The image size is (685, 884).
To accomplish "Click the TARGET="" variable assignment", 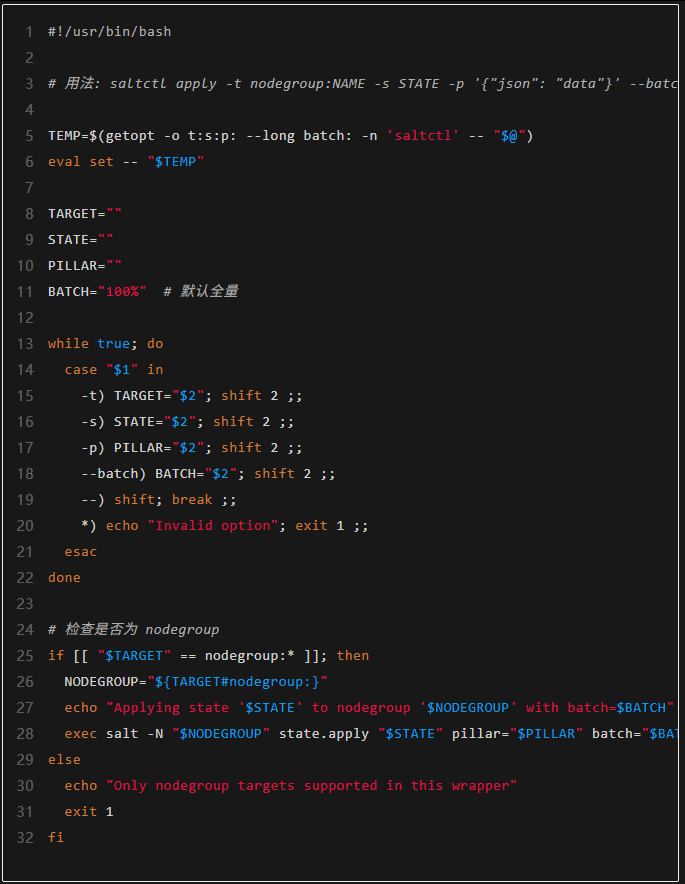I will [84, 214].
